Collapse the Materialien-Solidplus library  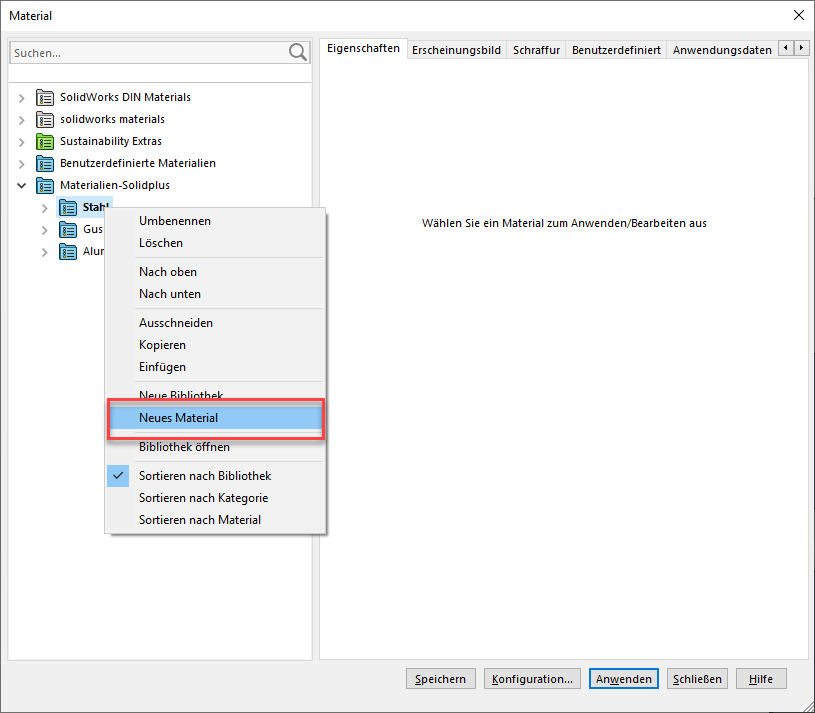22,186
